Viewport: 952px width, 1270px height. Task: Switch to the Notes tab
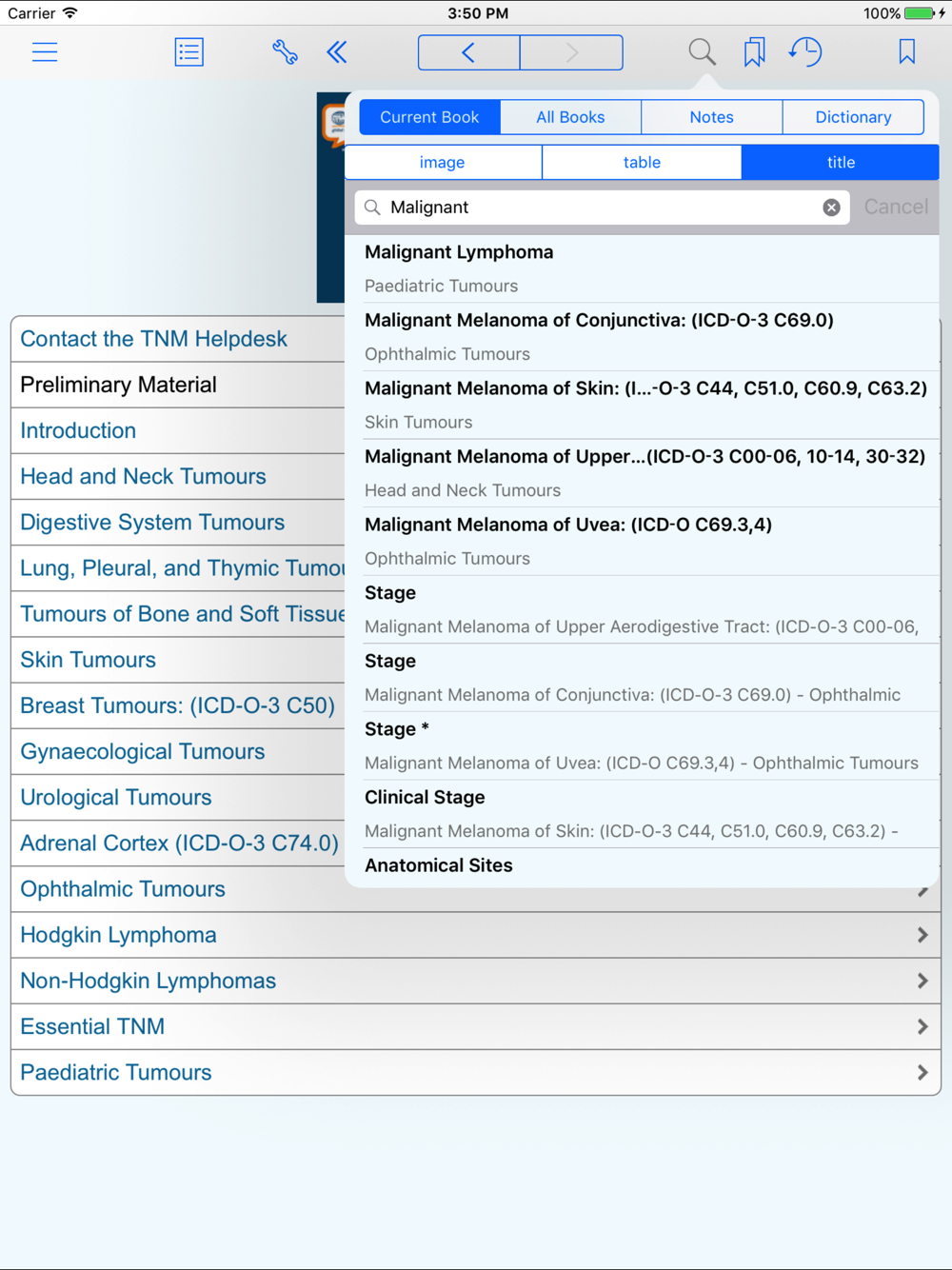[x=711, y=117]
